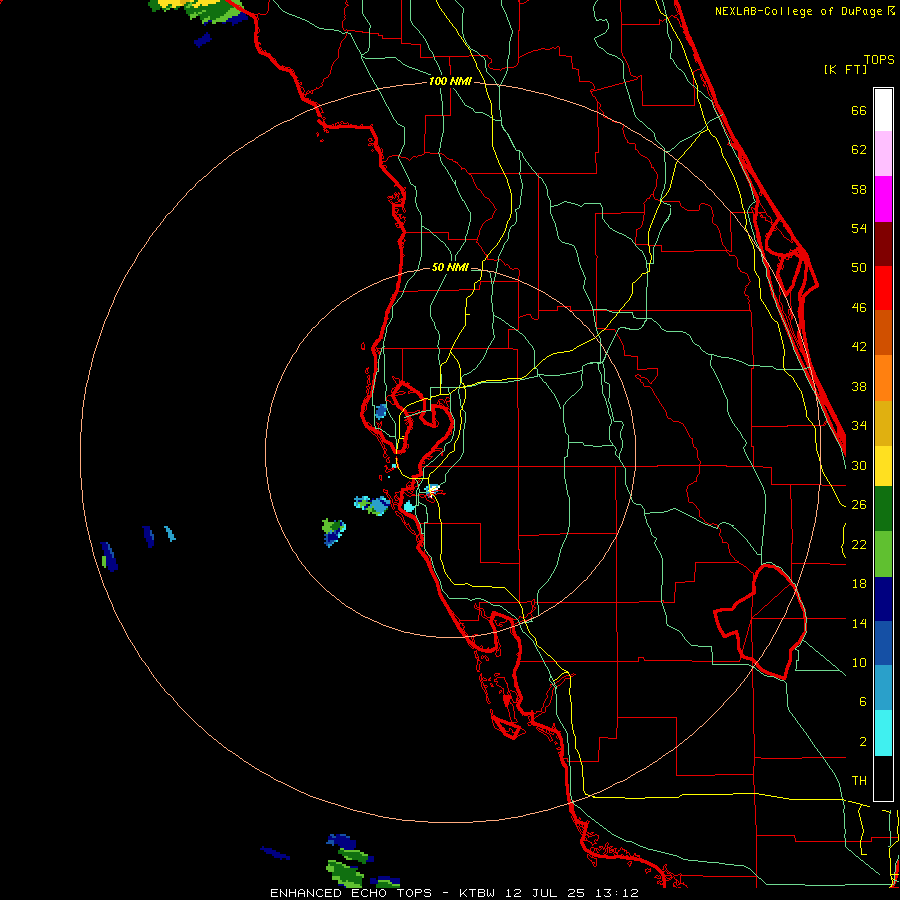The image size is (900, 900).
Task: Select the magenta legend swatch
Action: 883,199
